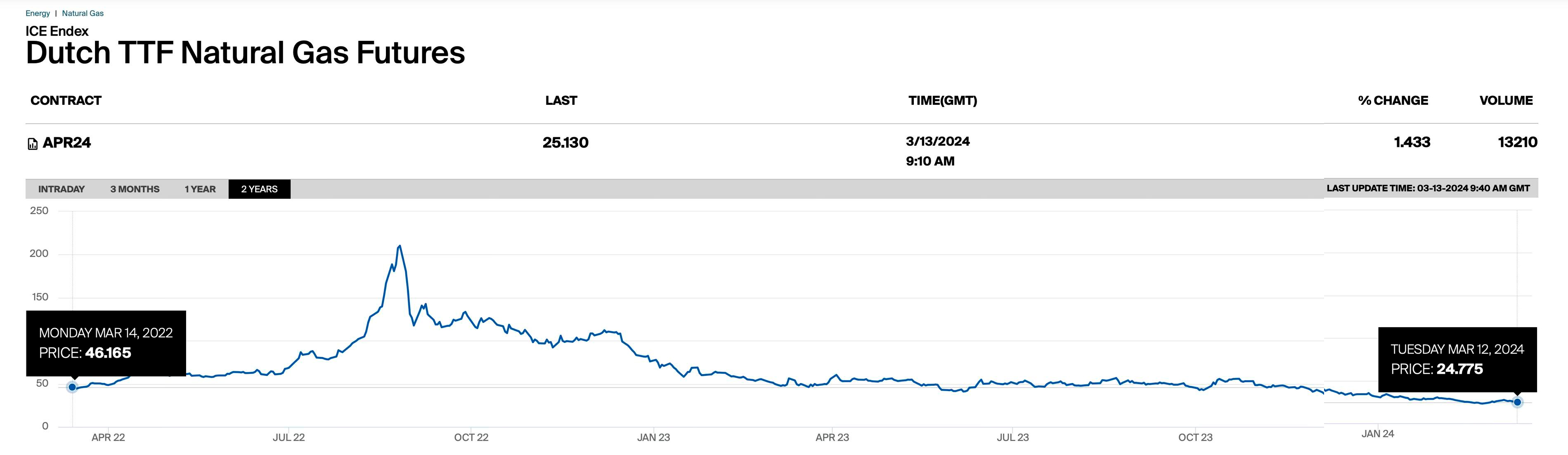This screenshot has height=455, width=1568.
Task: Click the highest peak of the price line
Action: [x=399, y=246]
